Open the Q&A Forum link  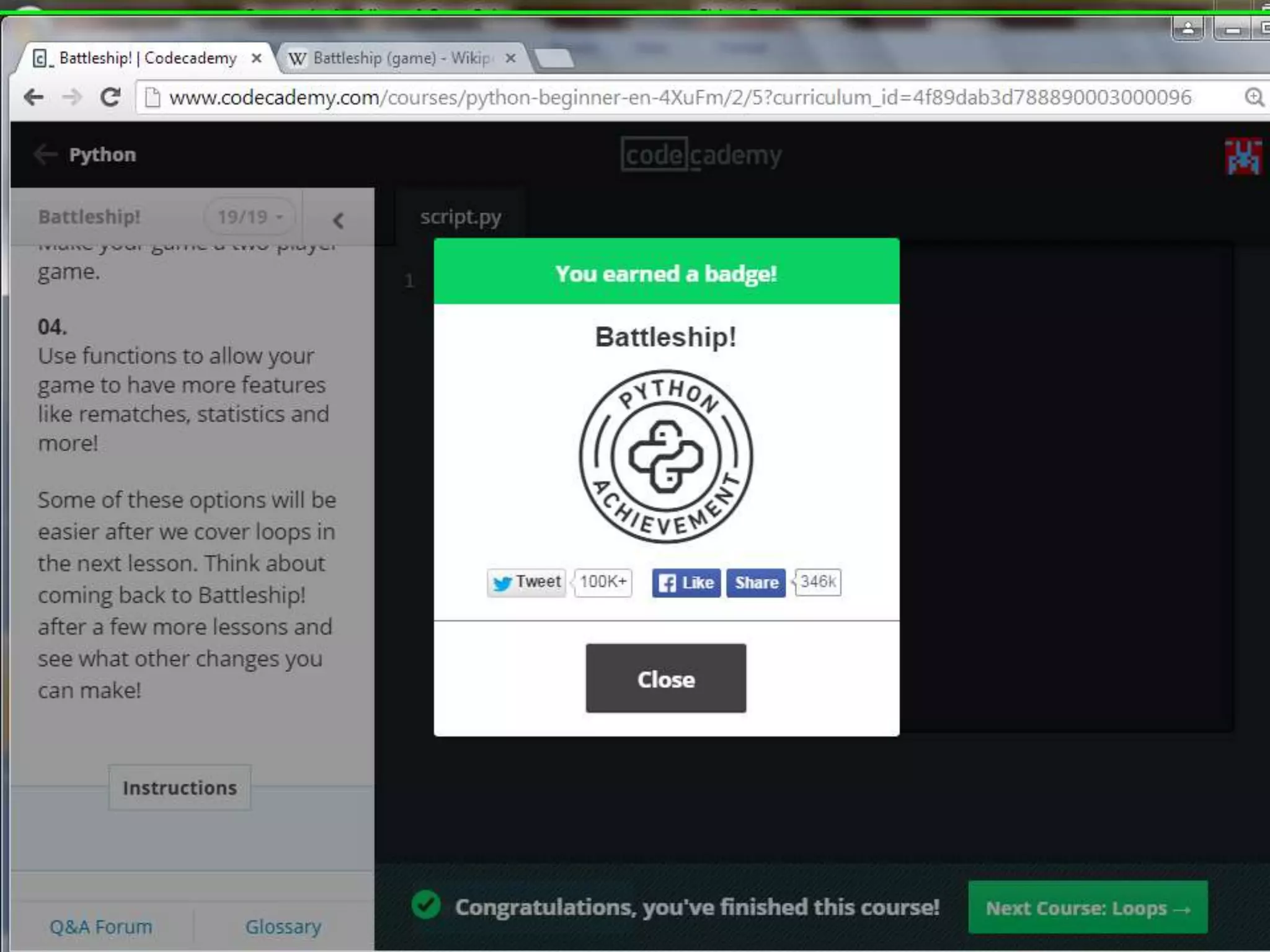coord(101,927)
